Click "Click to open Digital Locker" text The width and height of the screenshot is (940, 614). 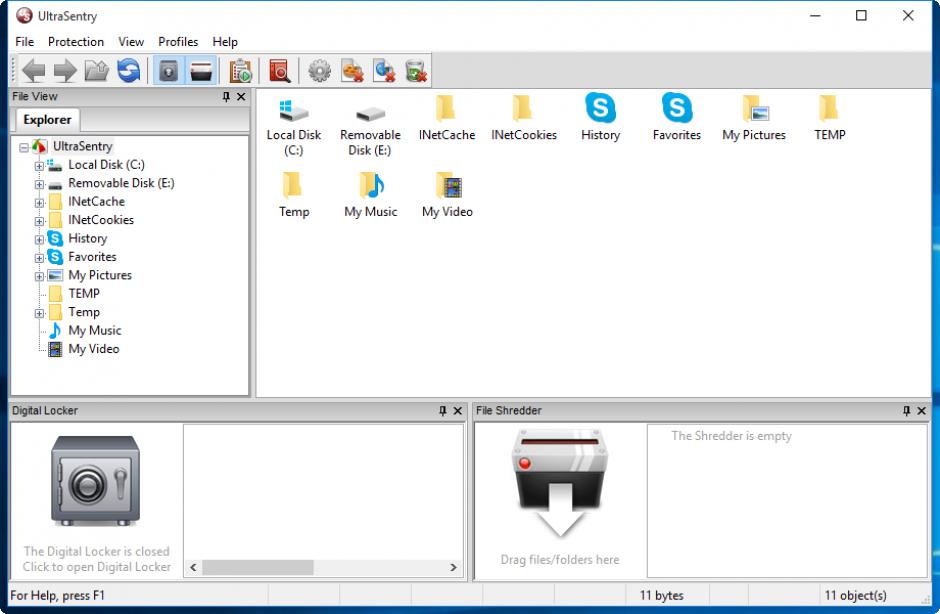(97, 567)
